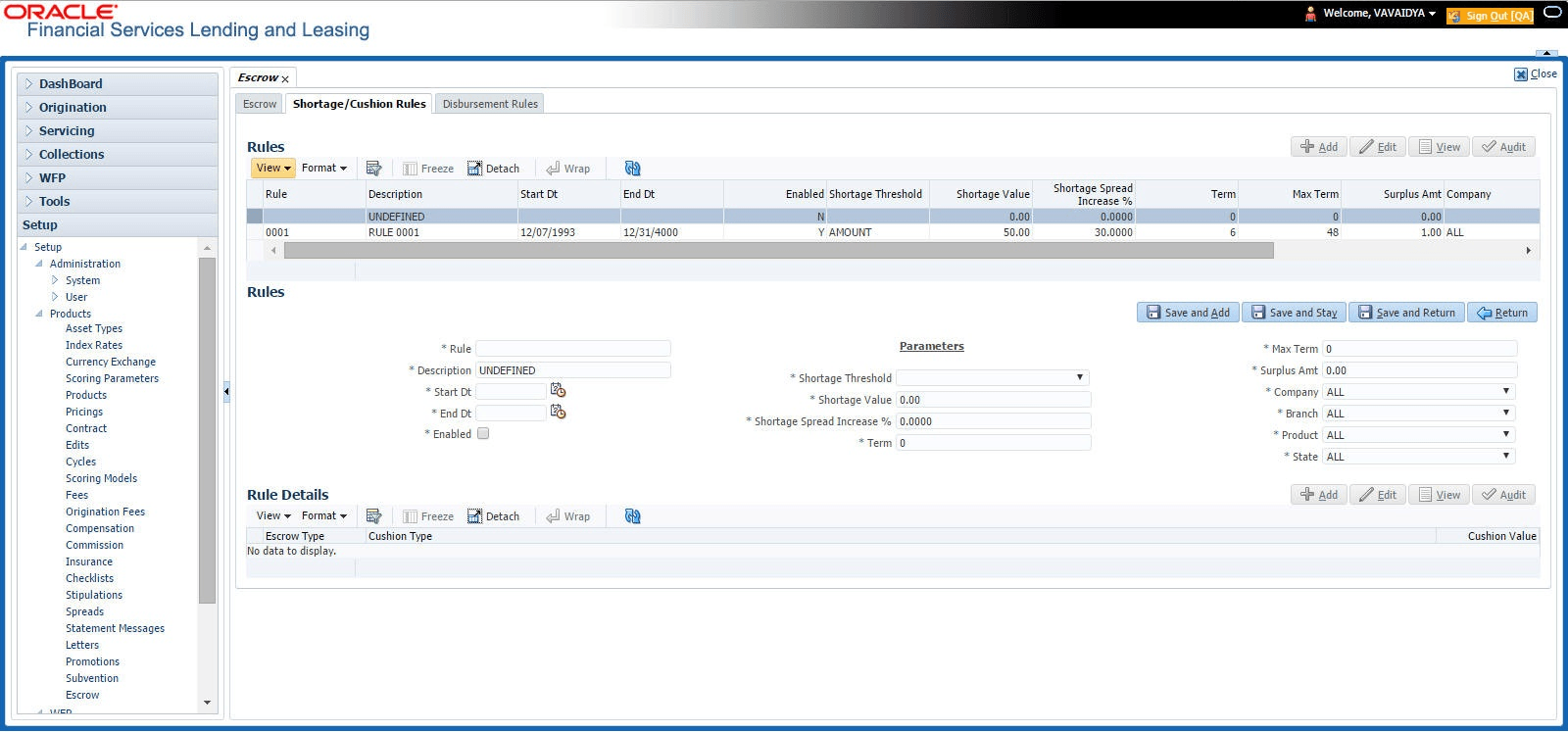Open Scoring Parameters in the Setup tree
The width and height of the screenshot is (1568, 732).
pyautogui.click(x=112, y=379)
